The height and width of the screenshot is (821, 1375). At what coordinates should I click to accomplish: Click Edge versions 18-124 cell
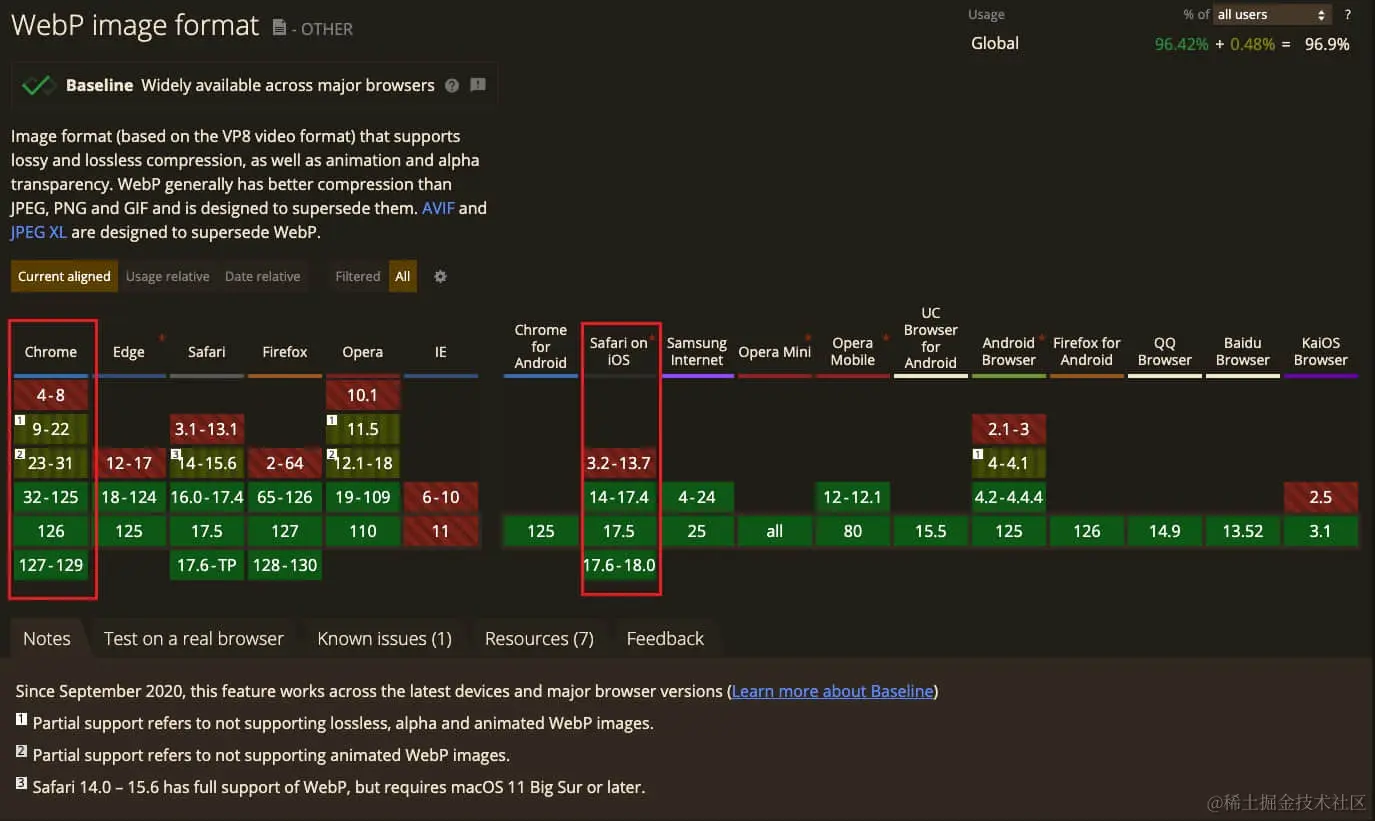[129, 497]
